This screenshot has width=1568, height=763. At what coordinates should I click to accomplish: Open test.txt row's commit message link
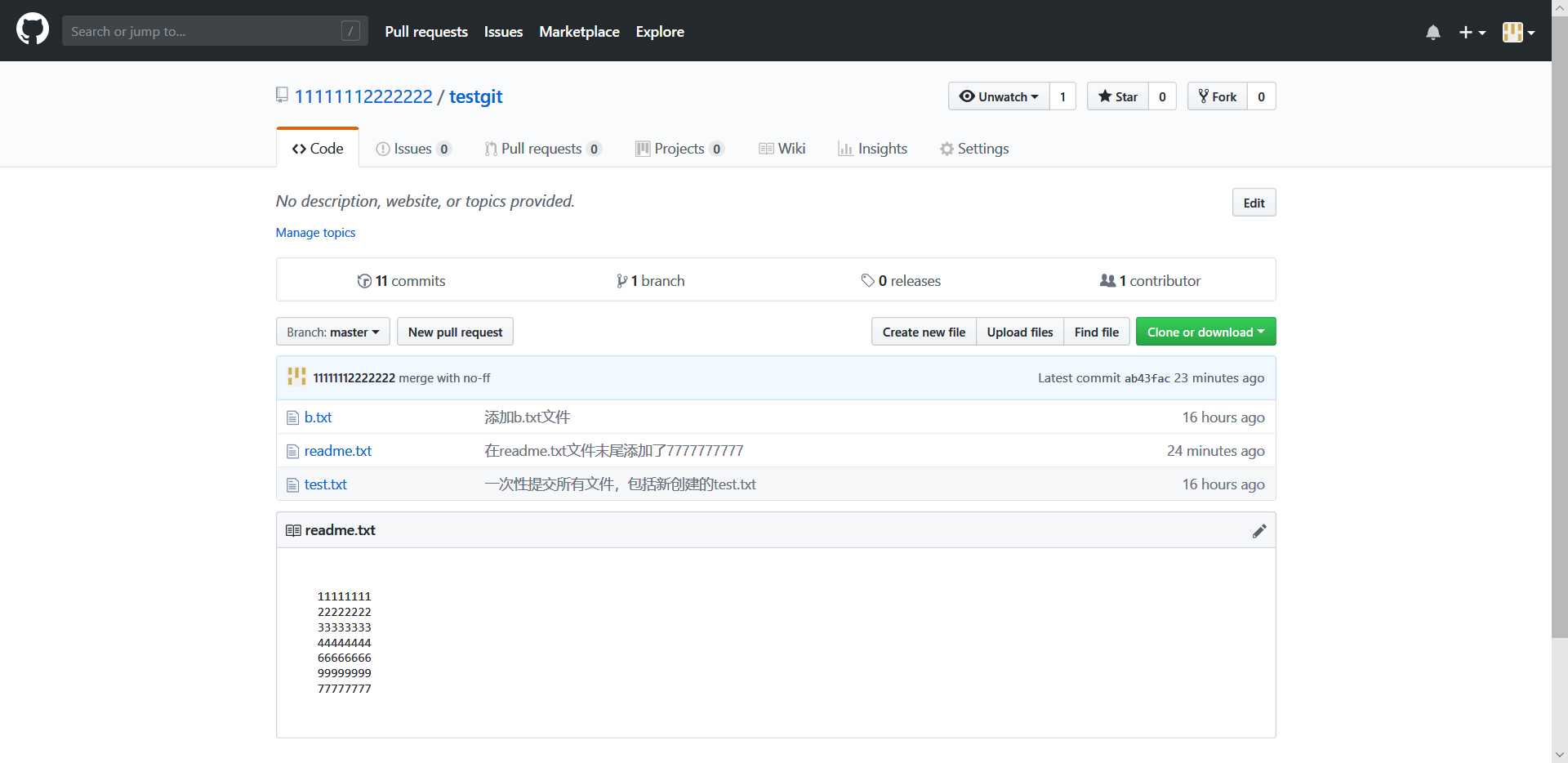point(620,484)
